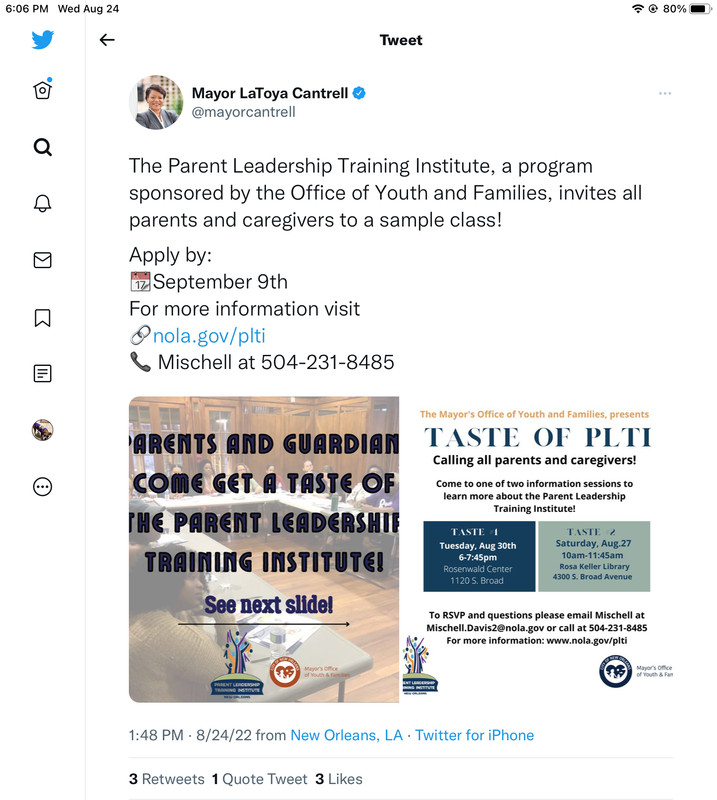Open the parents and guardians photo slide
The width and height of the screenshot is (717, 800).
click(x=264, y=549)
